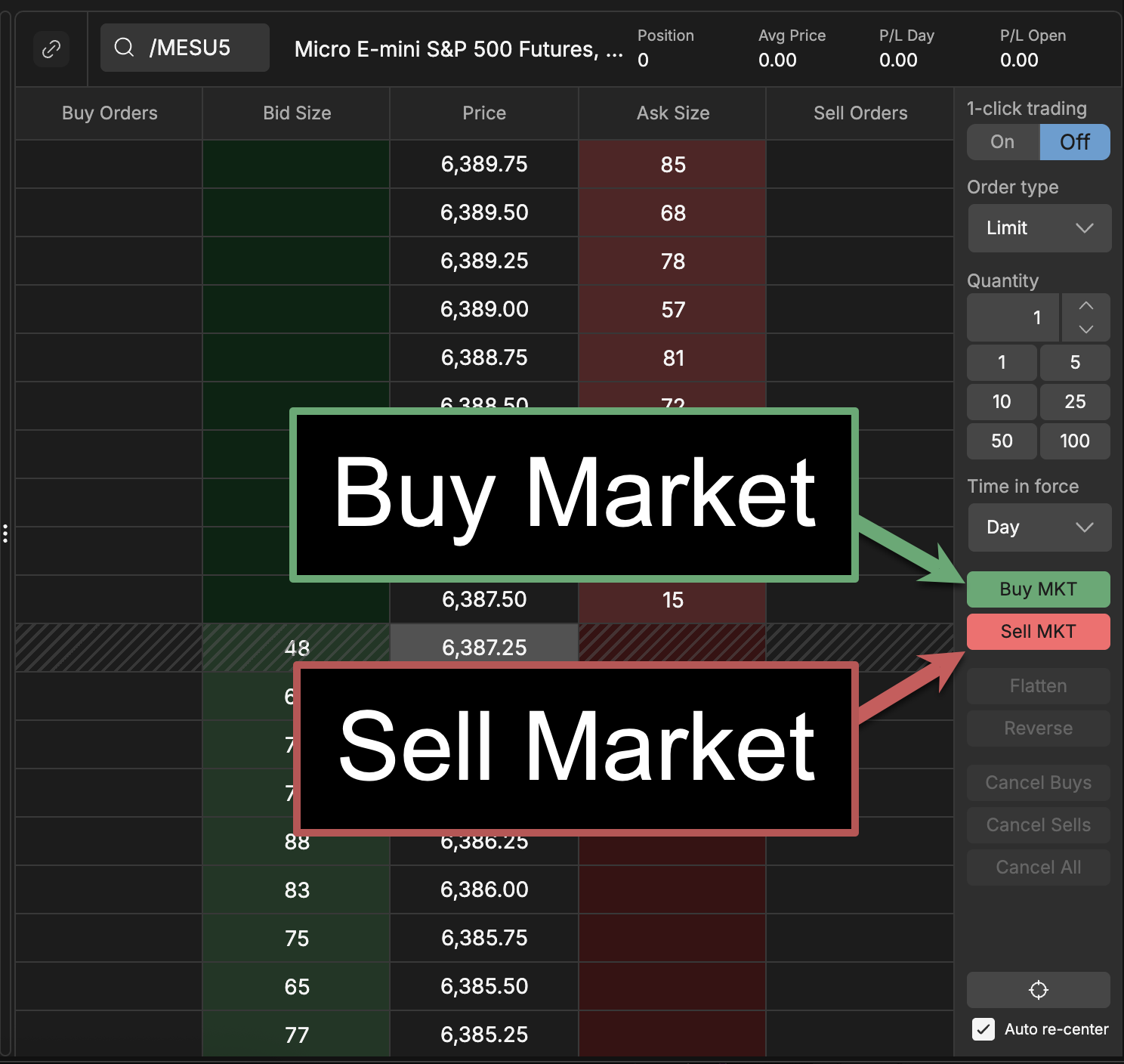Select quantity preset 25
This screenshot has width=1124, height=1064.
pos(1074,401)
